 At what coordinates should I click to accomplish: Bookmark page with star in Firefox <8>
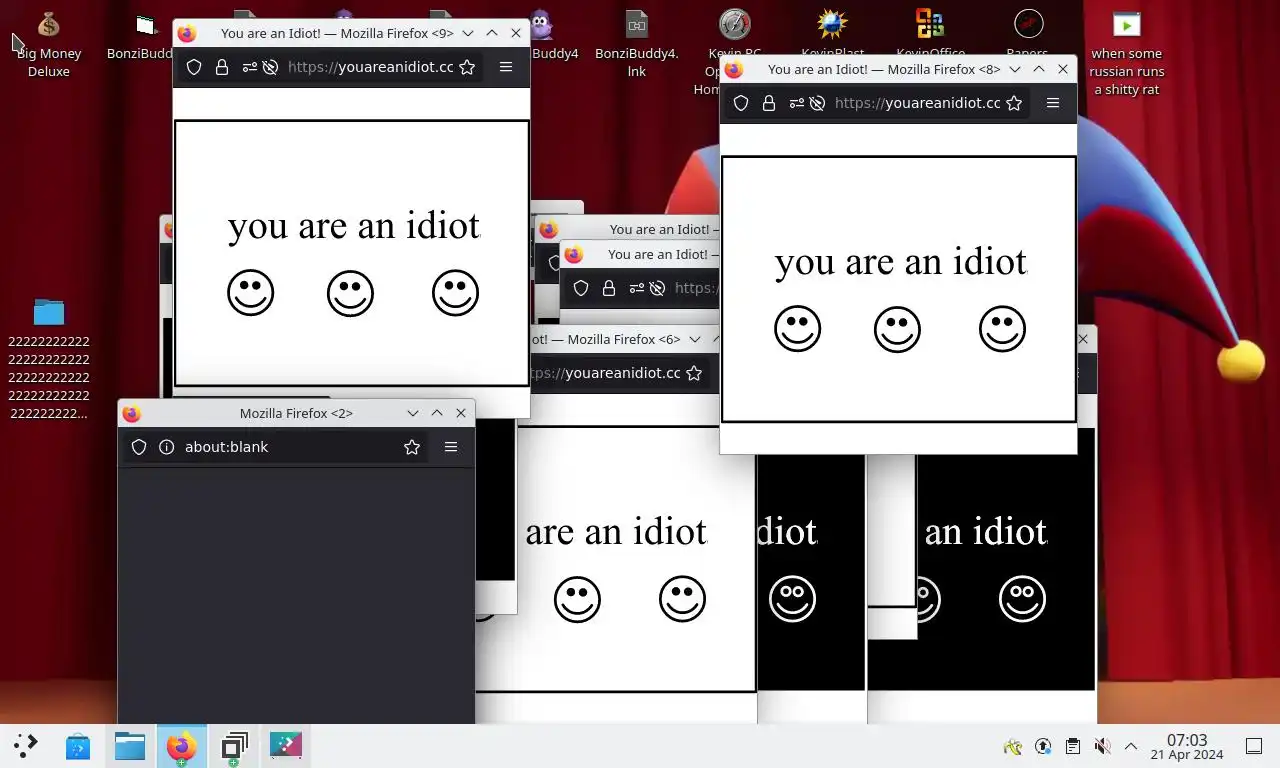(x=1013, y=103)
